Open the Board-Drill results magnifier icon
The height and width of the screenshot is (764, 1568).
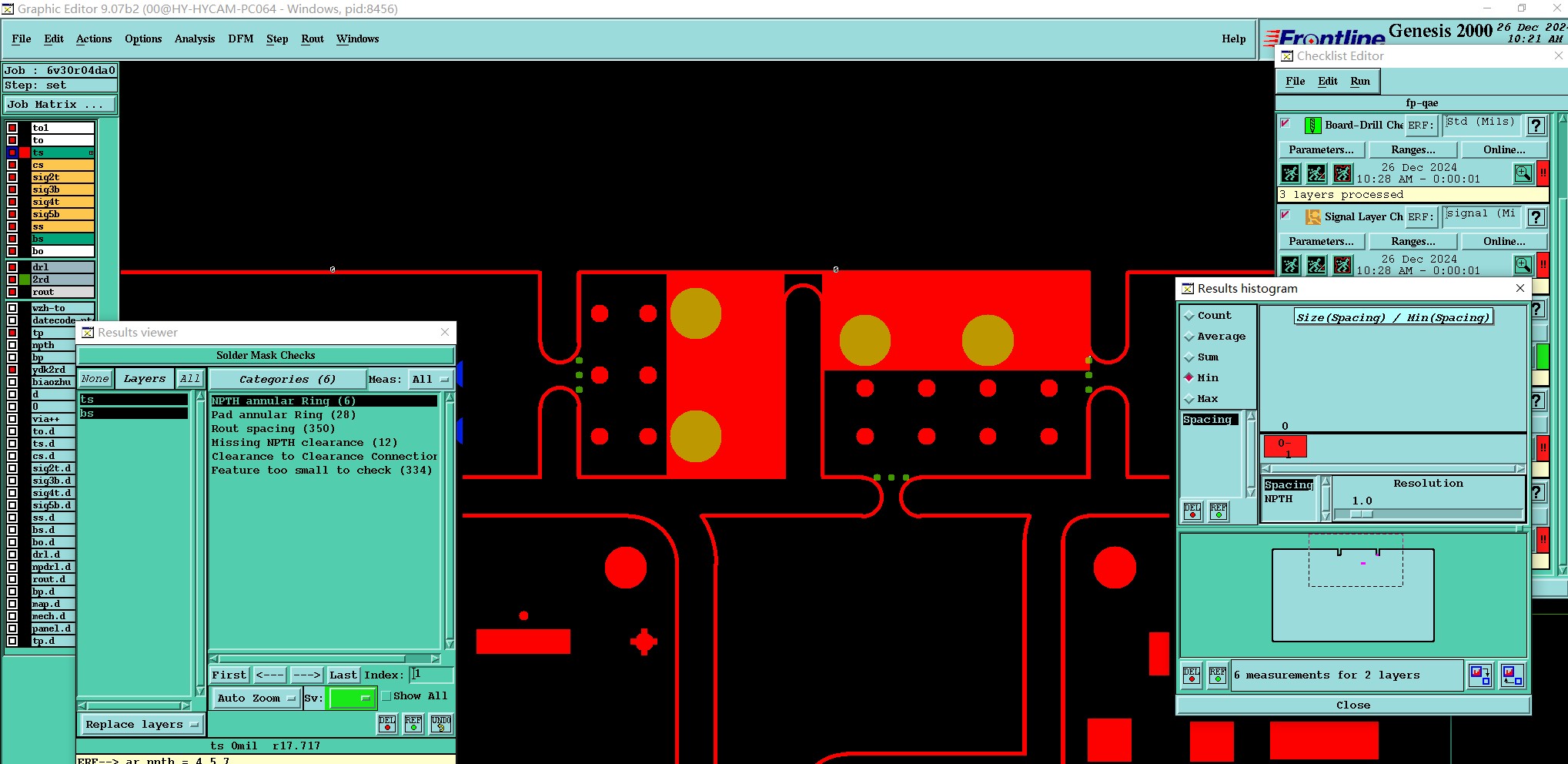(1523, 173)
